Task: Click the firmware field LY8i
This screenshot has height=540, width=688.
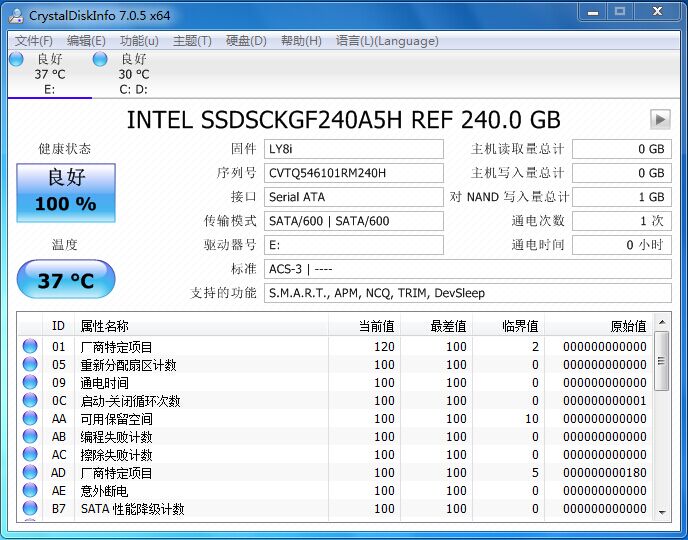Action: pyautogui.click(x=354, y=149)
